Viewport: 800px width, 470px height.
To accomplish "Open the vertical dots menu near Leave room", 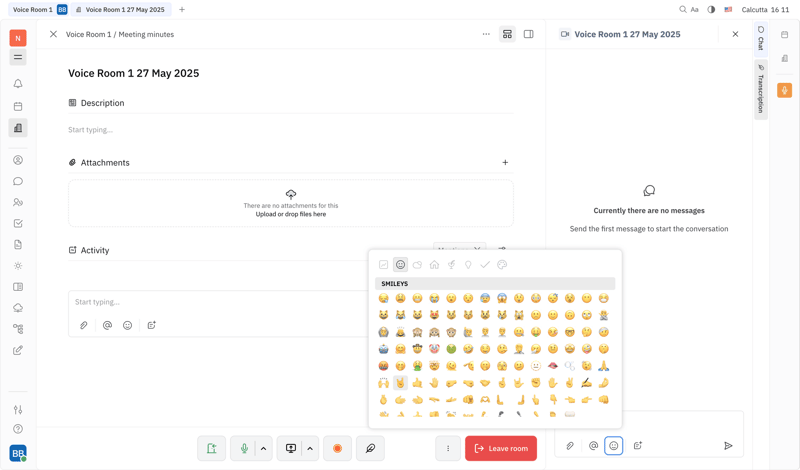I will click(x=448, y=449).
